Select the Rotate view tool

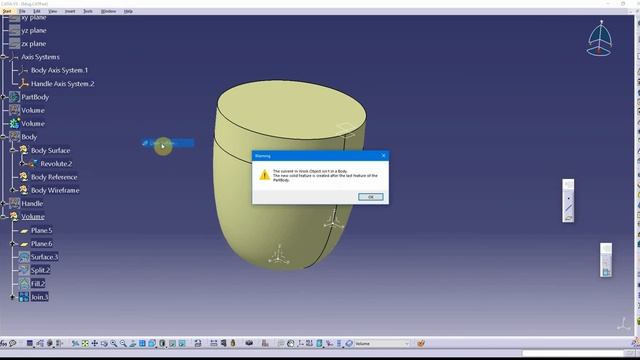tap(104, 344)
